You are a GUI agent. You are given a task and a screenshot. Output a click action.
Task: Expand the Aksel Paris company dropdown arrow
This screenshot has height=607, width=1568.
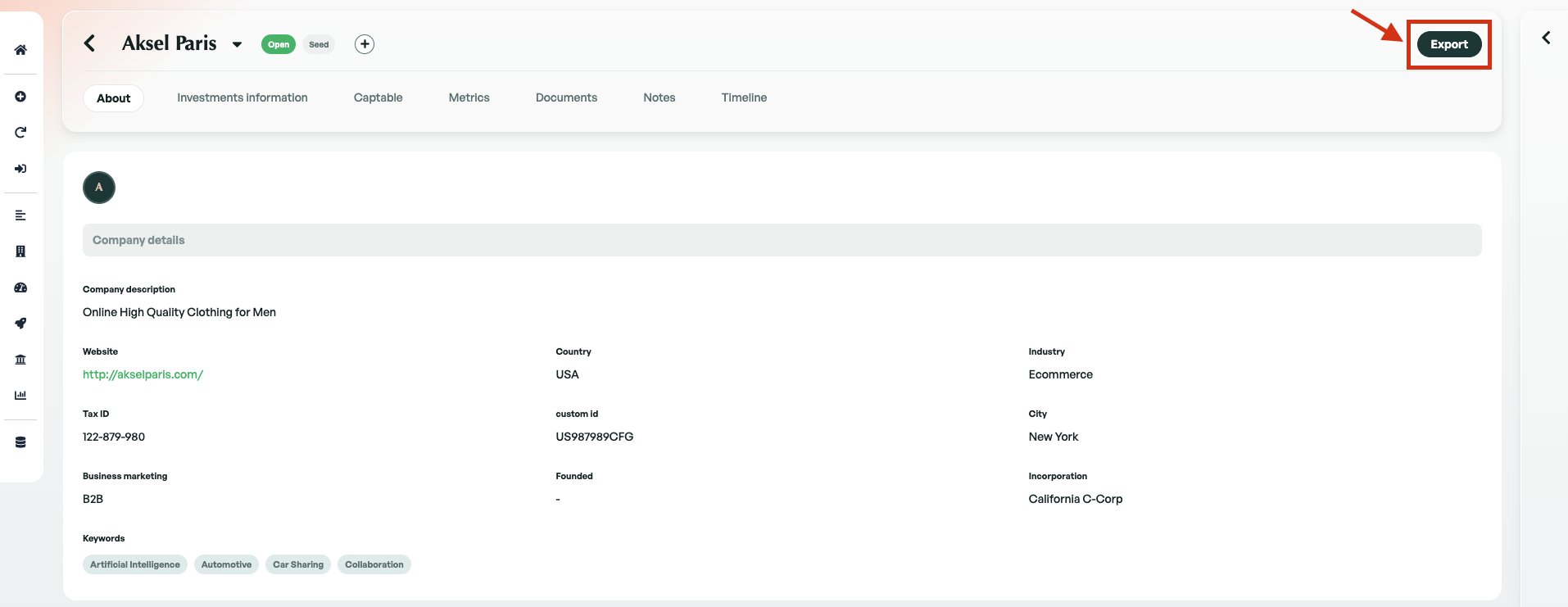pyautogui.click(x=237, y=44)
